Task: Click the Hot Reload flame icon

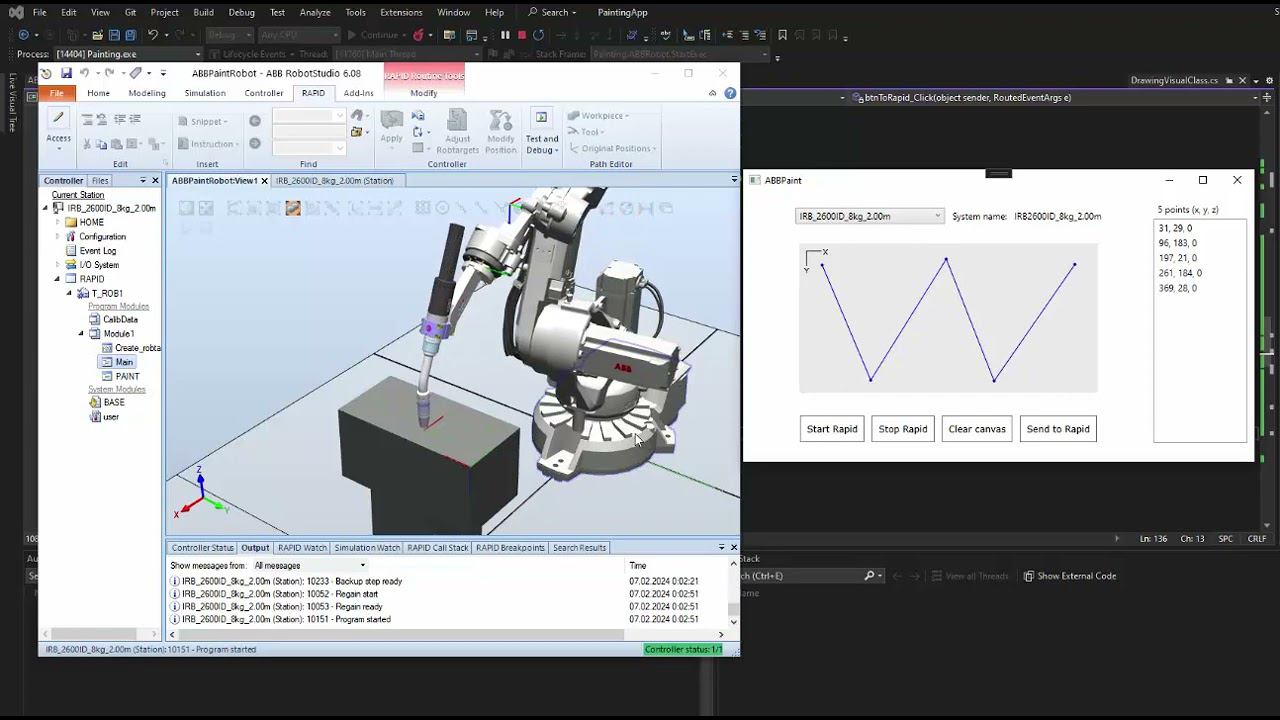Action: click(418, 35)
